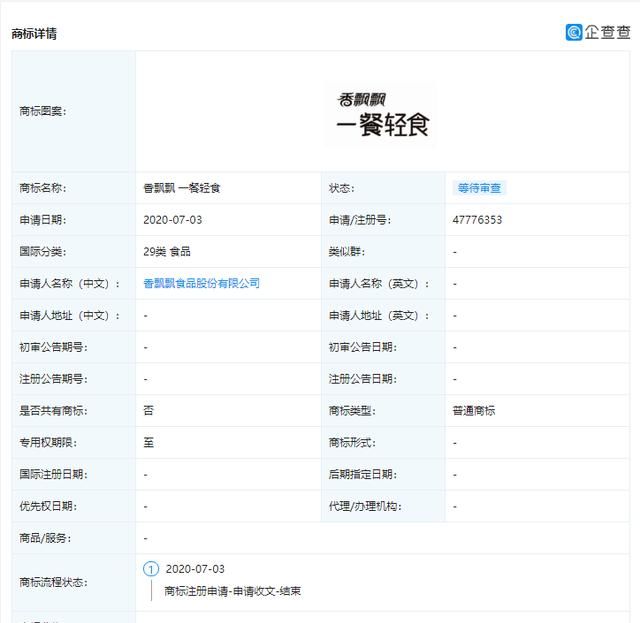
Task: Select the 初审公告日期 label
Action: [x=363, y=347]
